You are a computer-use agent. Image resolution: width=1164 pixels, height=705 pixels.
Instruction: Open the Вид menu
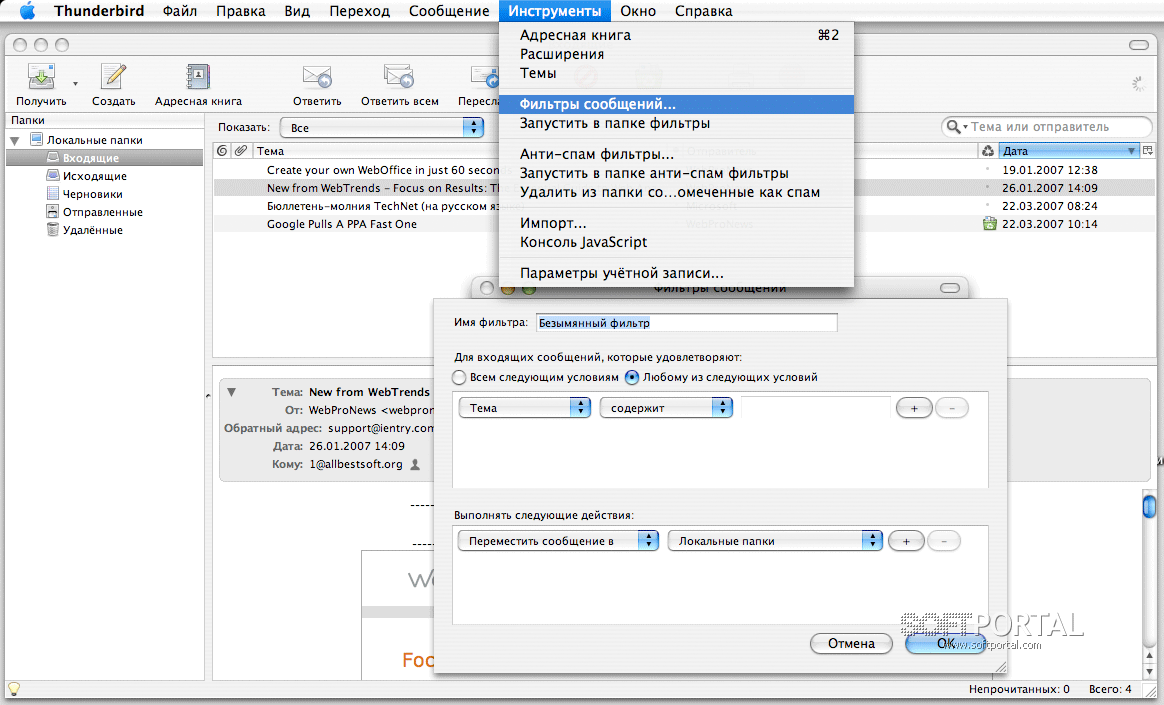(x=297, y=11)
